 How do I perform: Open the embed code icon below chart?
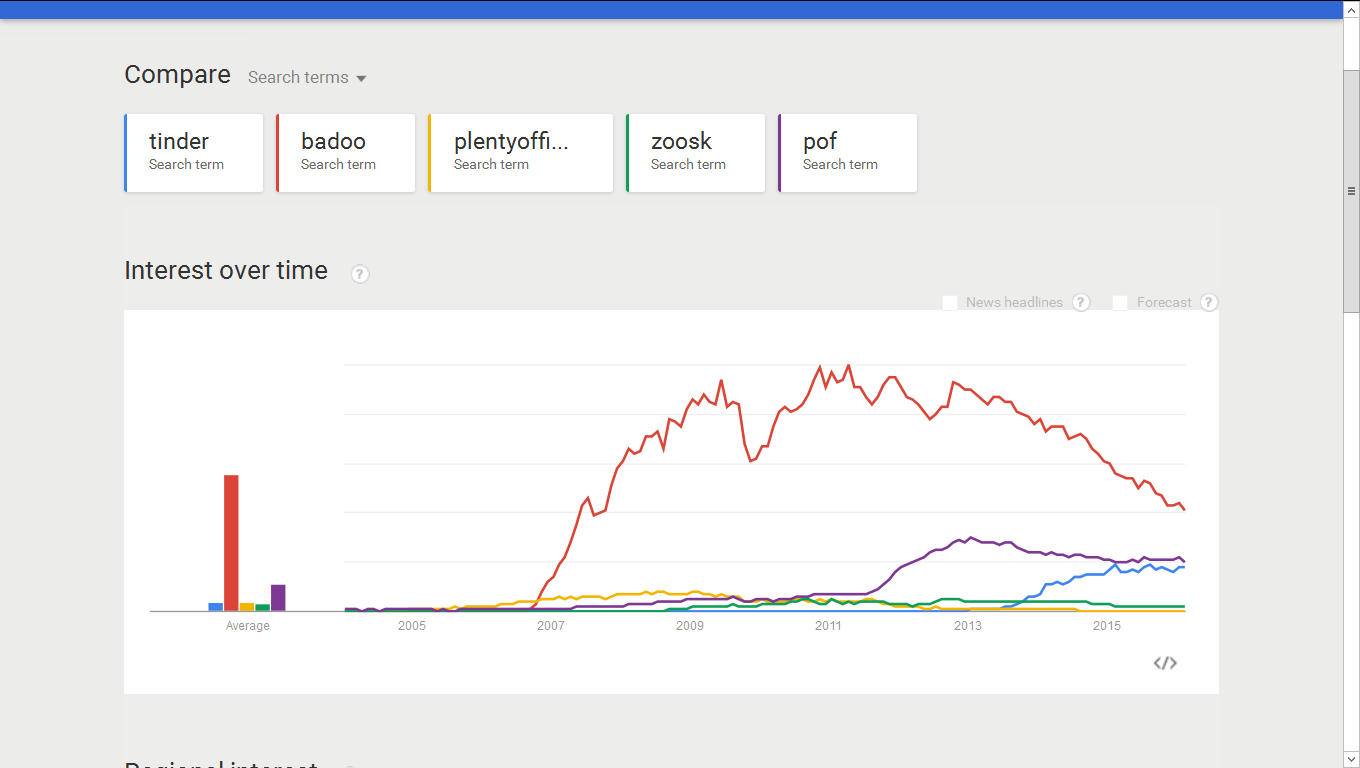1165,663
